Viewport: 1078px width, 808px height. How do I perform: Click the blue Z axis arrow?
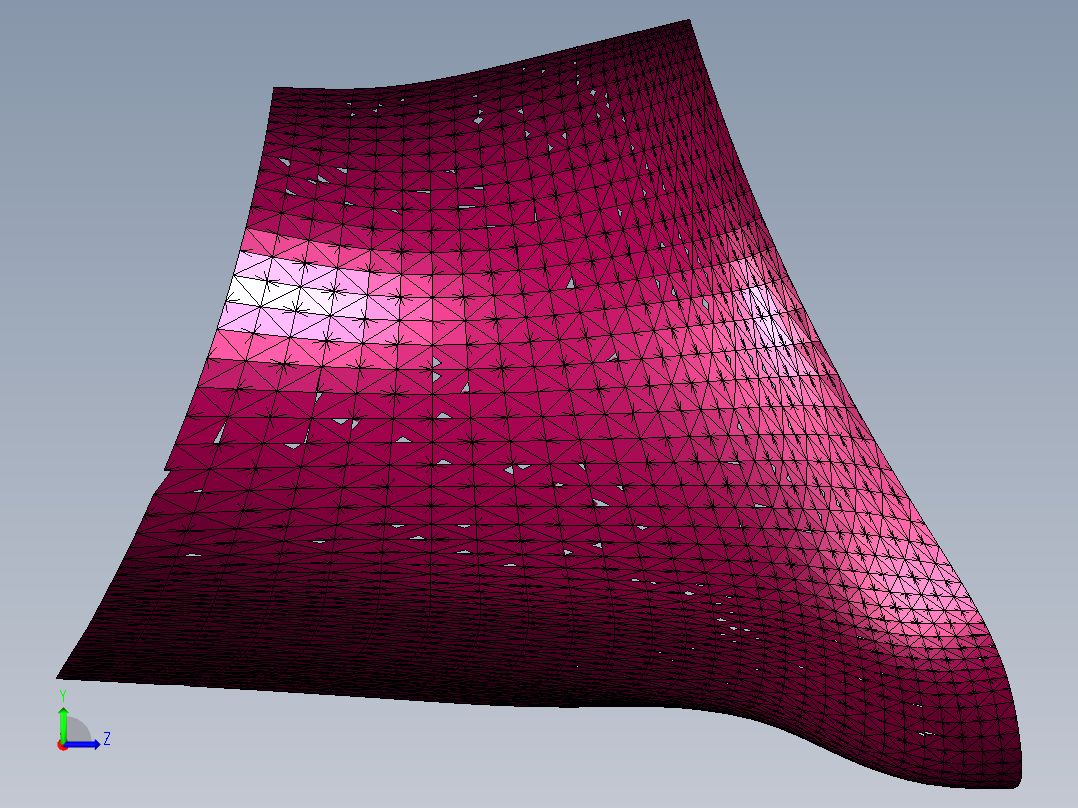[x=84, y=744]
